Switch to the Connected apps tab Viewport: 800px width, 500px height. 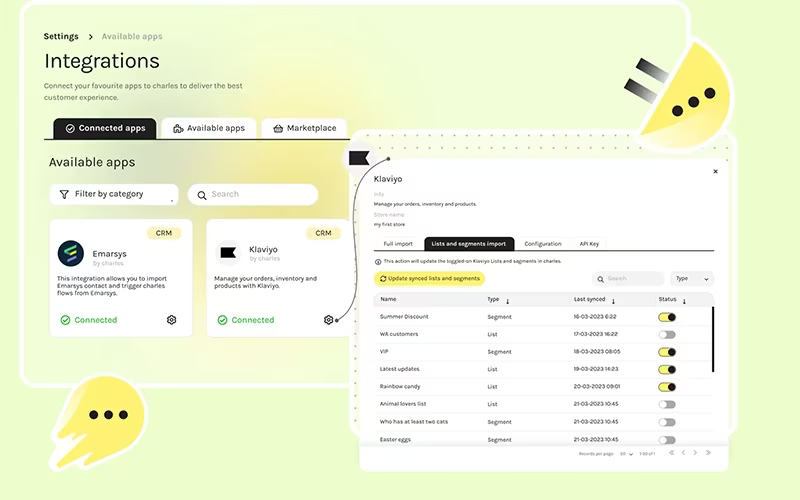[105, 128]
